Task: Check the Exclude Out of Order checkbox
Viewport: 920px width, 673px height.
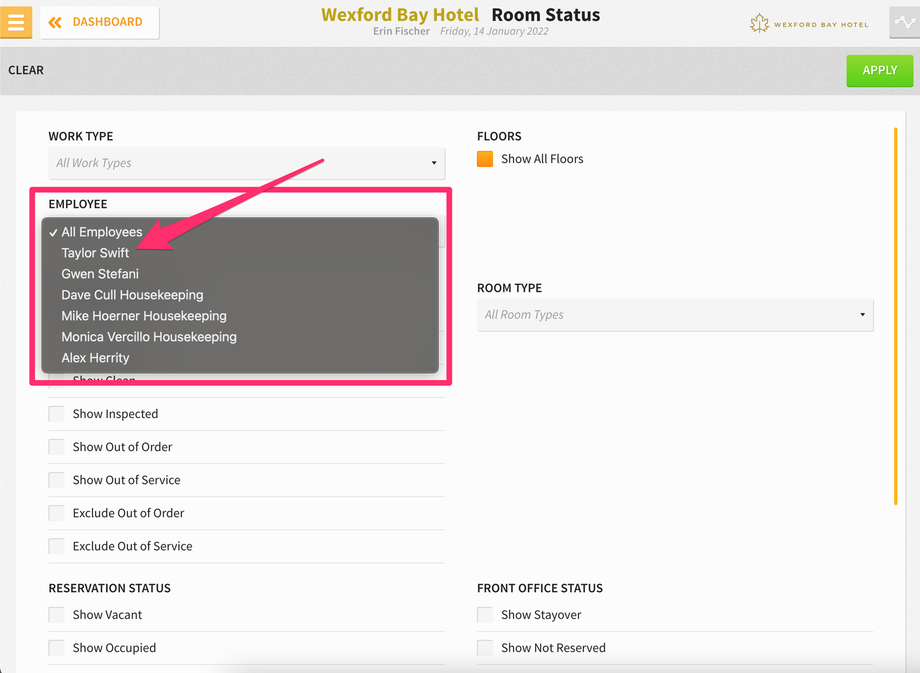Action: click(x=56, y=513)
